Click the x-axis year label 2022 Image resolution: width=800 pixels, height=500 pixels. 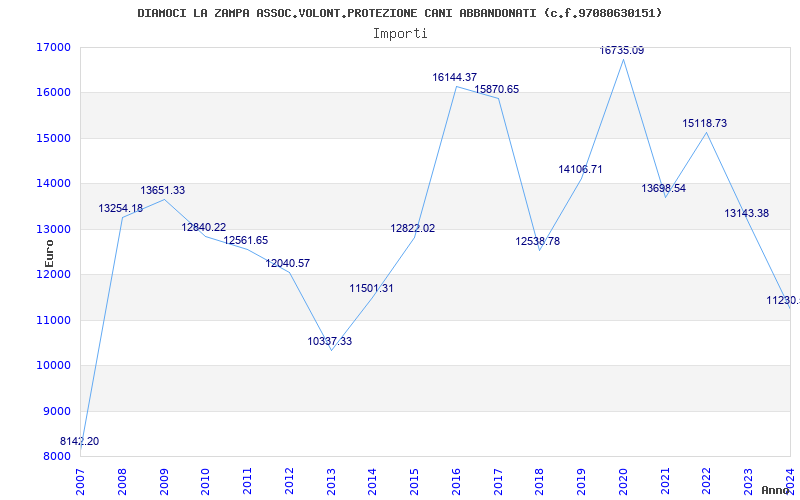pyautogui.click(x=707, y=481)
